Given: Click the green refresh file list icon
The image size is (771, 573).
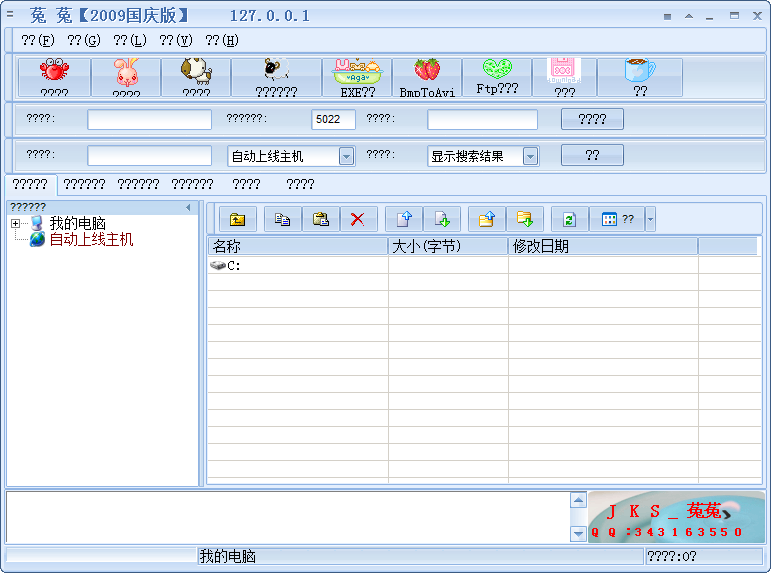Looking at the screenshot, I should (x=569, y=219).
